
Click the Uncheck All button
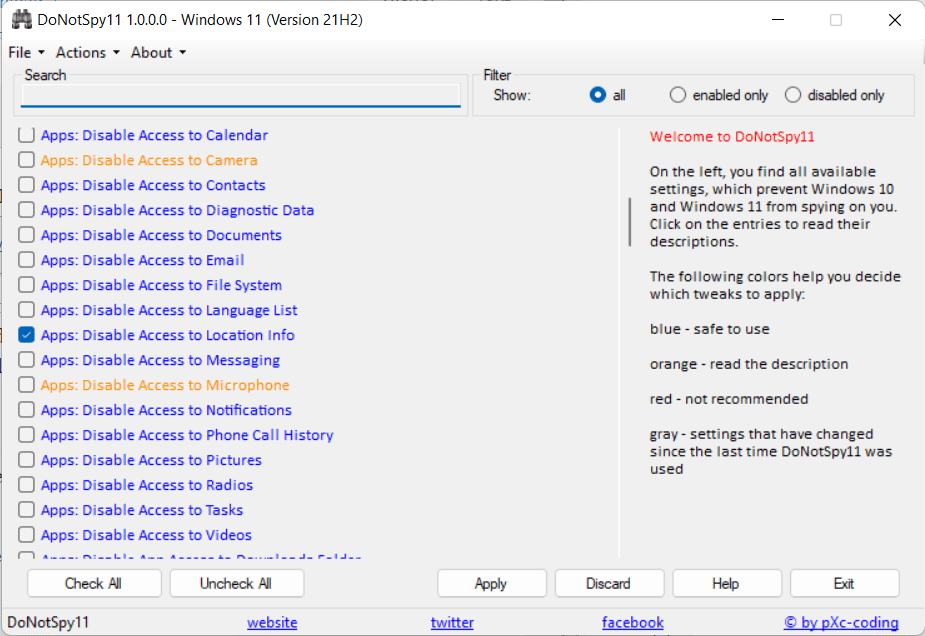click(x=236, y=583)
